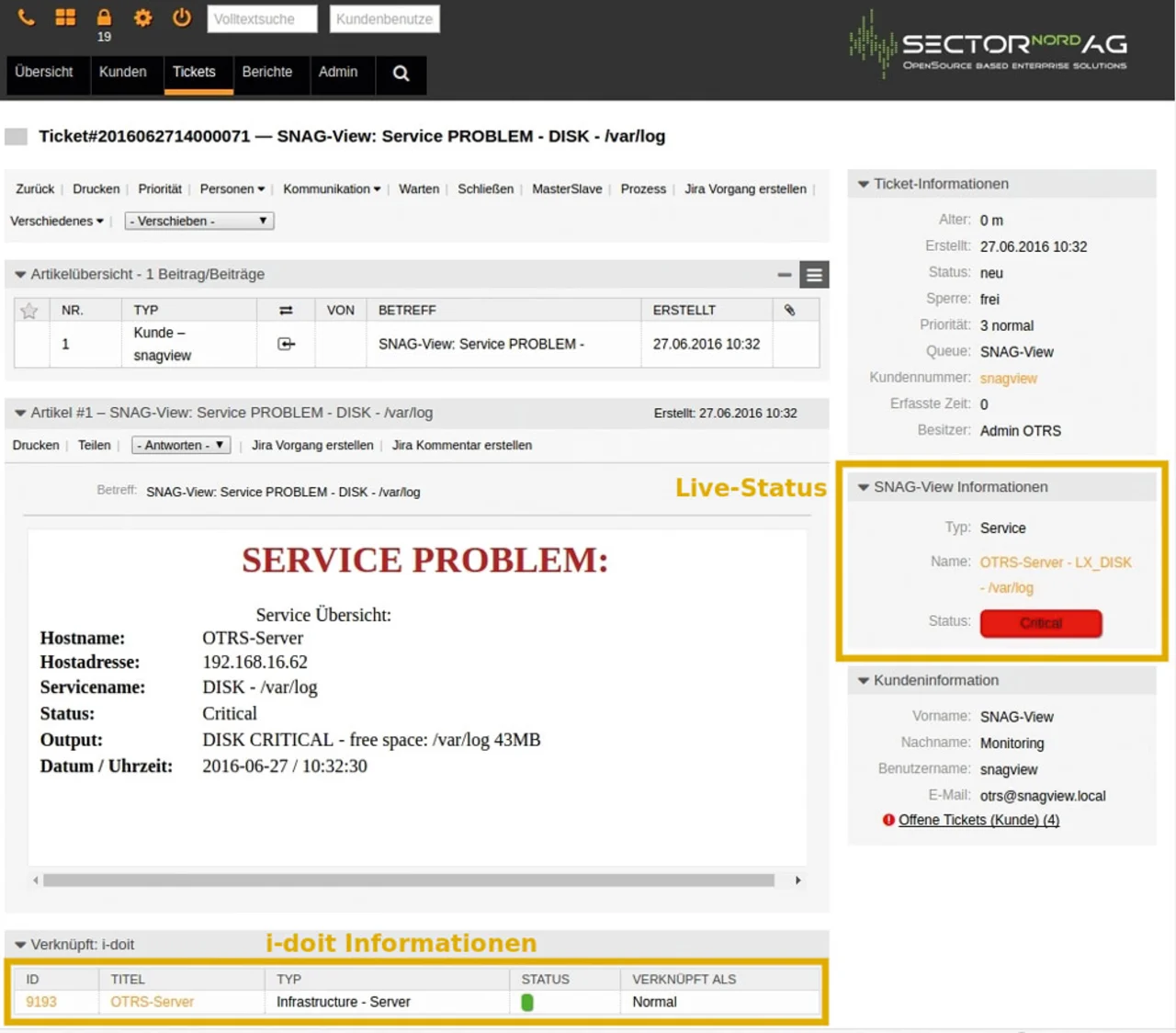Viewport: 1176px width, 1033px height.
Task: Open the Kunden navigation tab
Action: click(x=122, y=72)
